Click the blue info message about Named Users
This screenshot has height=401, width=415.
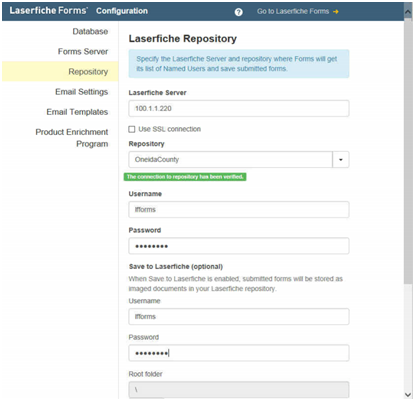(239, 64)
